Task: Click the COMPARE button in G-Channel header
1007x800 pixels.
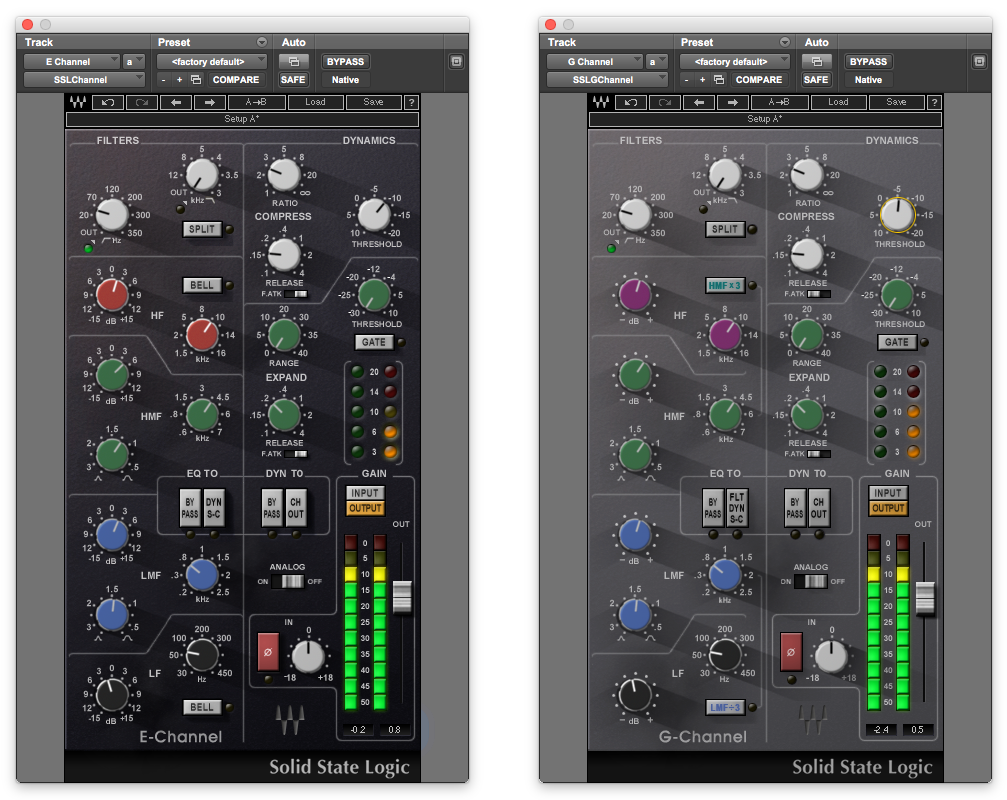Action: [758, 80]
